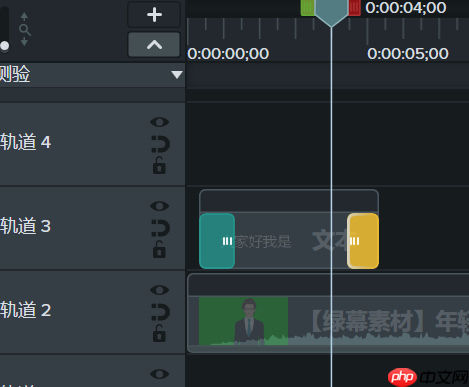Lock 轨道 2 with the padlock icon
The height and width of the screenshot is (387, 469).
pos(159,334)
